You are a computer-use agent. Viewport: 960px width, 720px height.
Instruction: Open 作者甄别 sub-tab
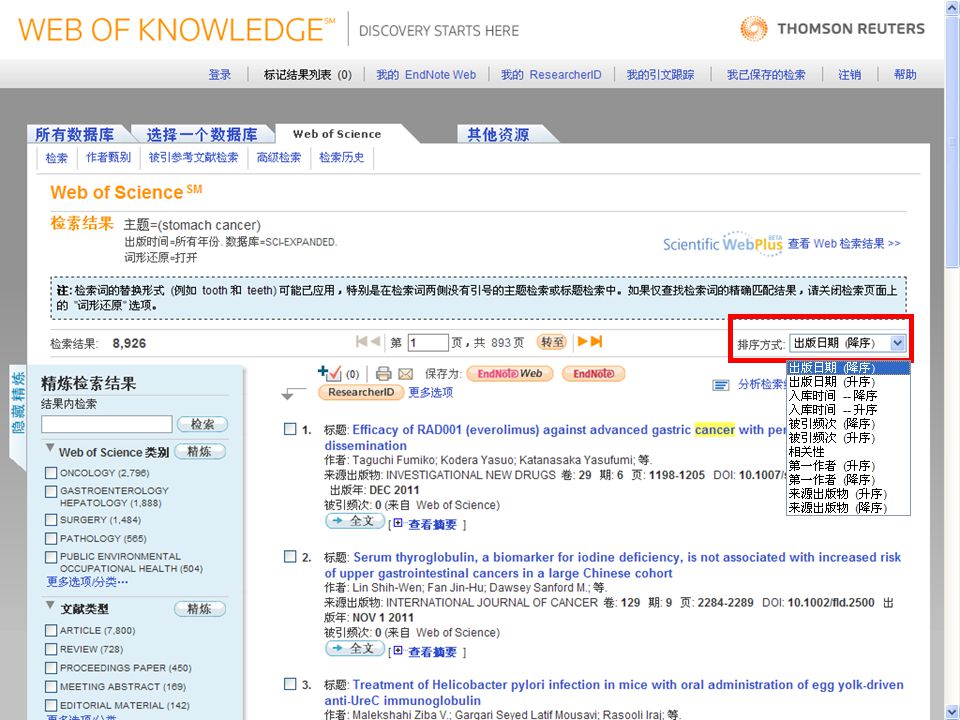108,157
